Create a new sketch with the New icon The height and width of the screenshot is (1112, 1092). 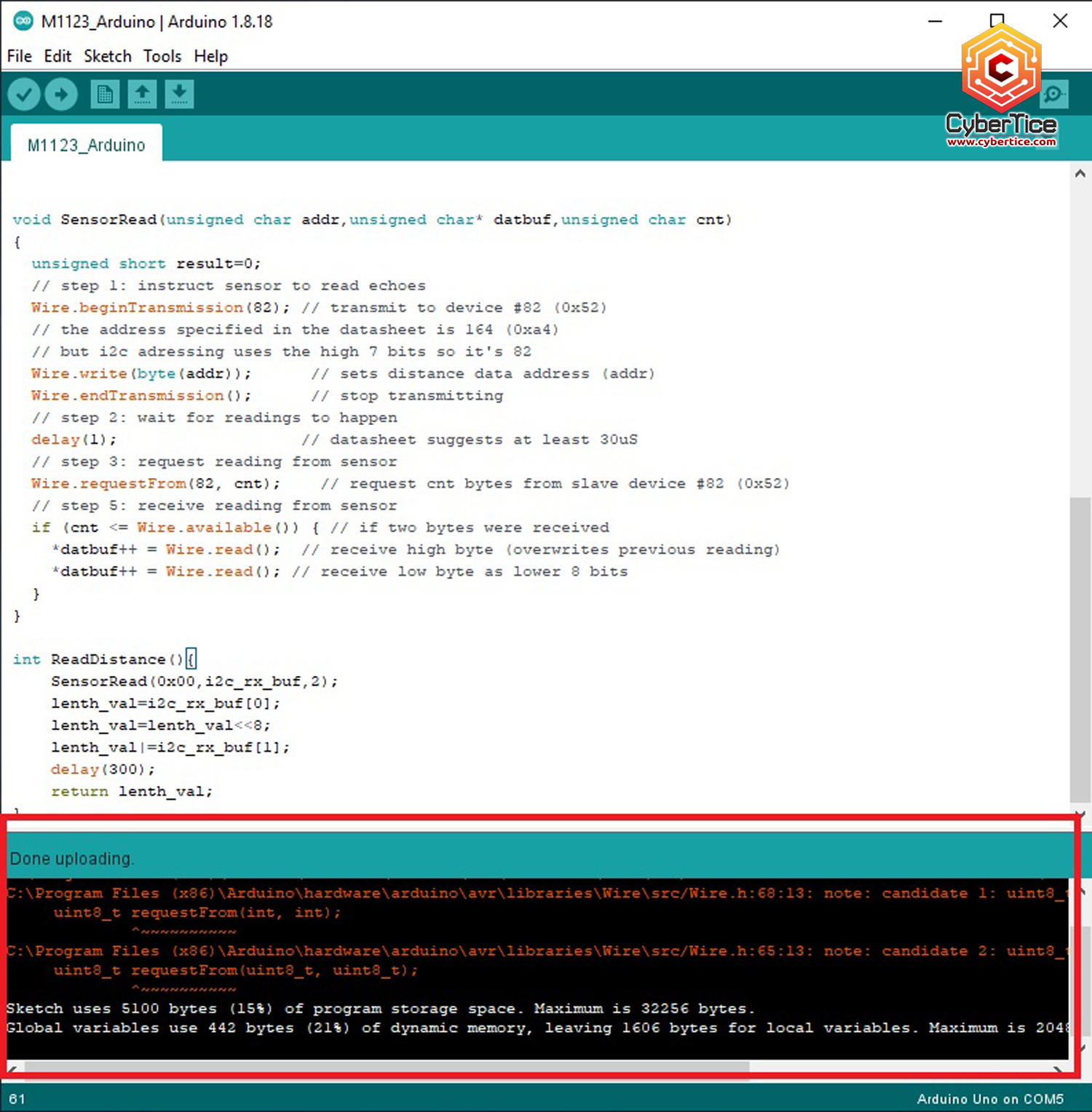[104, 94]
